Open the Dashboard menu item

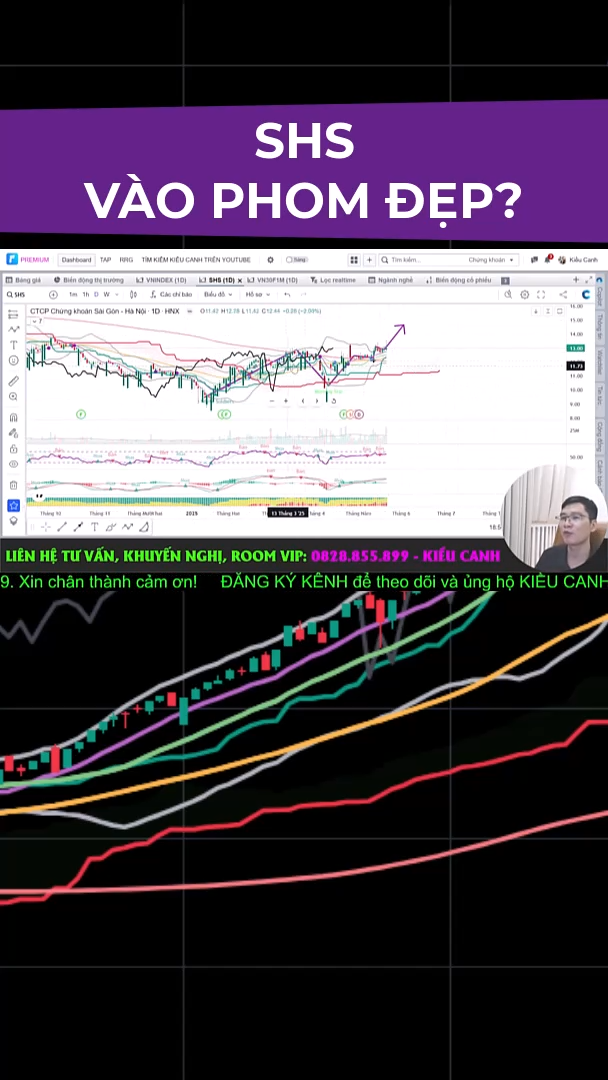click(x=76, y=260)
